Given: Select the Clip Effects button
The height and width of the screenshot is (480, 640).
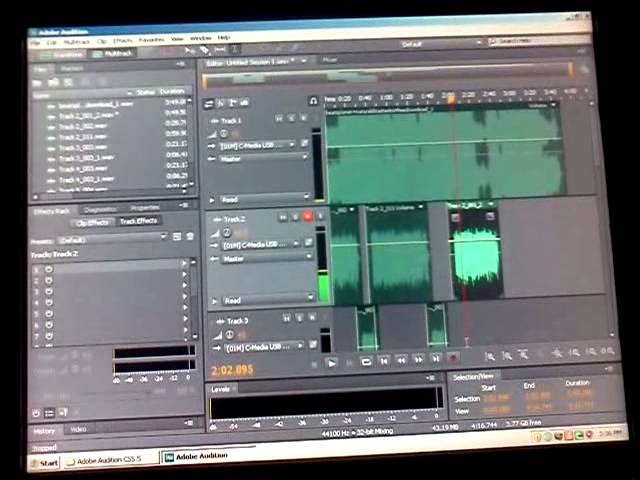Looking at the screenshot, I should tap(92, 222).
